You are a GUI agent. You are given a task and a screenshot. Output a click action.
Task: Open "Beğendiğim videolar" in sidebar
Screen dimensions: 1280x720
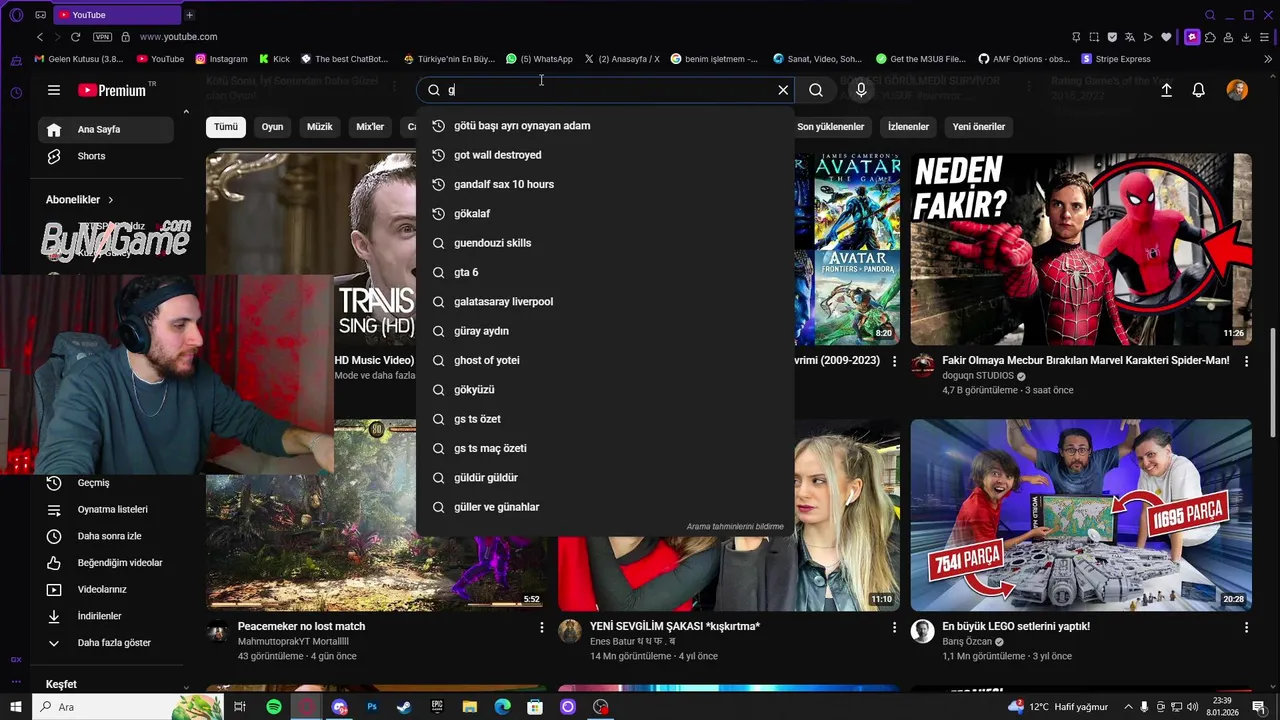106,563
